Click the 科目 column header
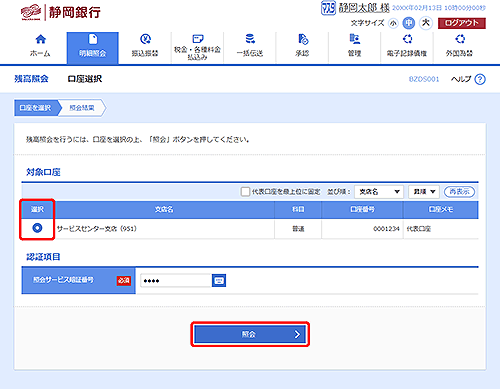This screenshot has height=389, width=500. coord(298,209)
